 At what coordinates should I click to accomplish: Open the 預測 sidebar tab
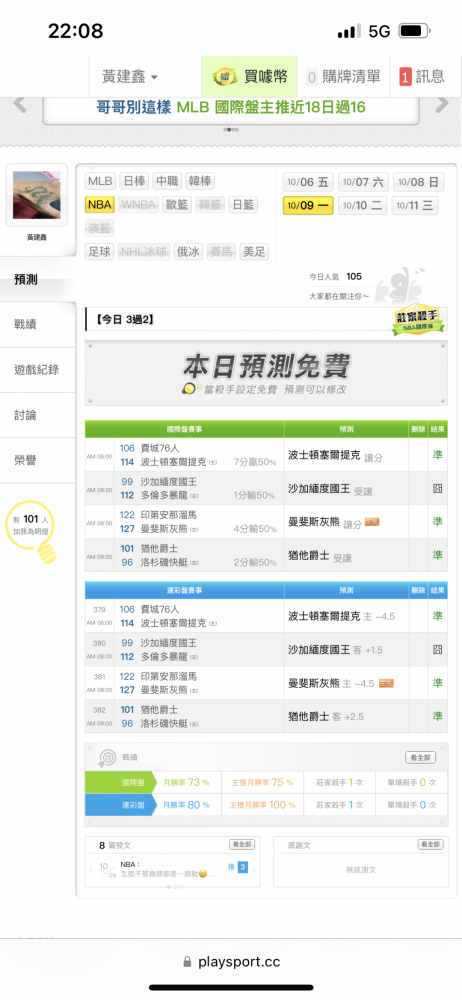tap(38, 279)
